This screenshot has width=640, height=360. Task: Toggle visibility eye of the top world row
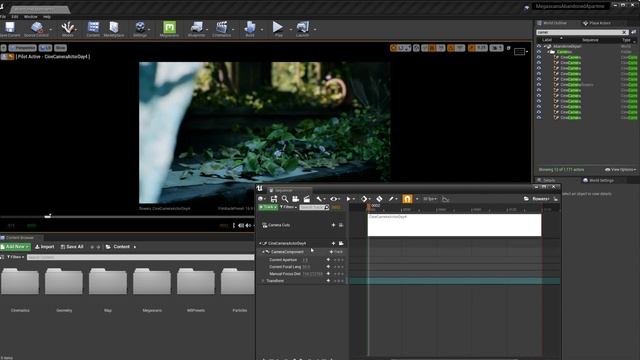click(x=539, y=46)
